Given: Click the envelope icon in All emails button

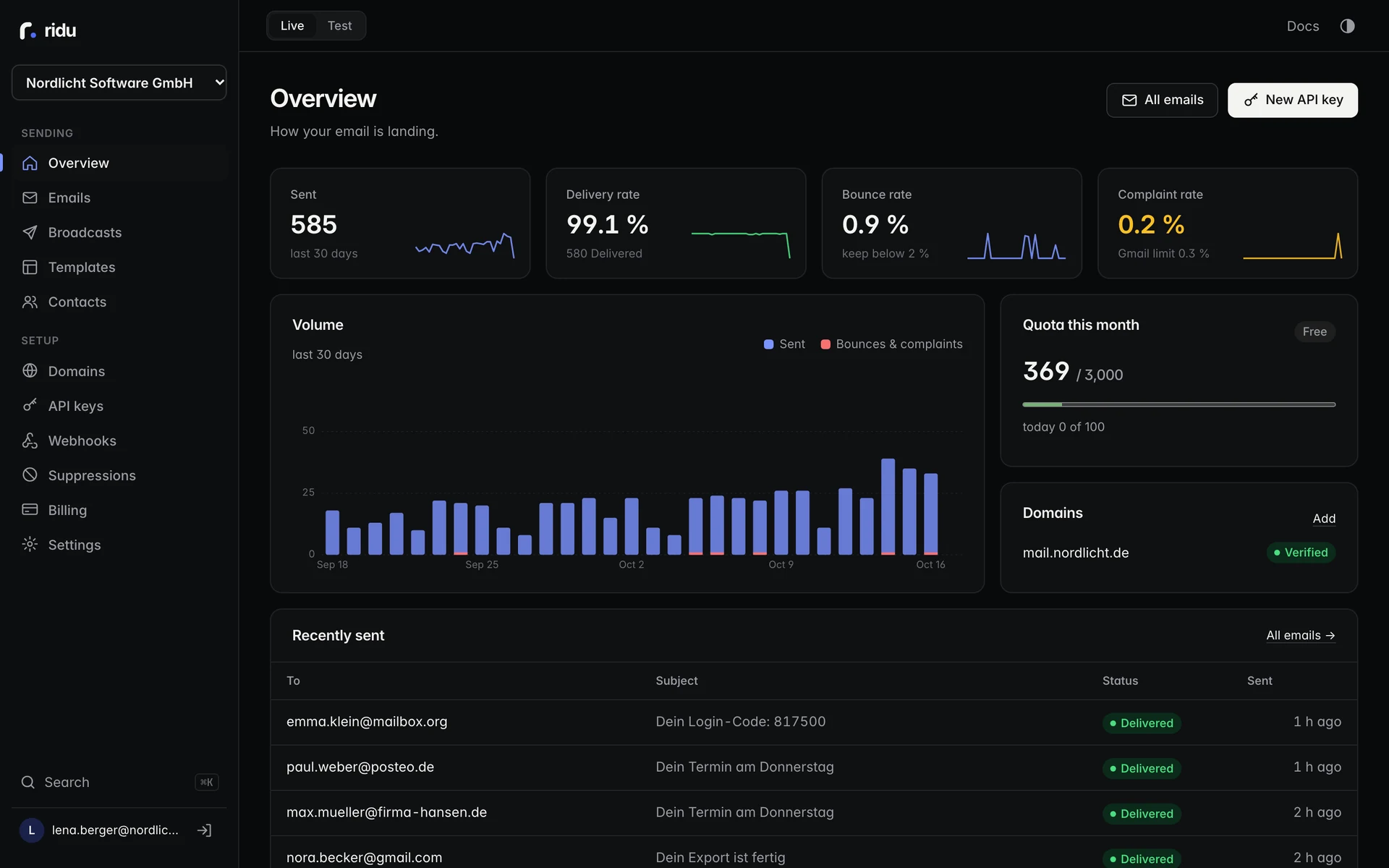Looking at the screenshot, I should click(1129, 101).
